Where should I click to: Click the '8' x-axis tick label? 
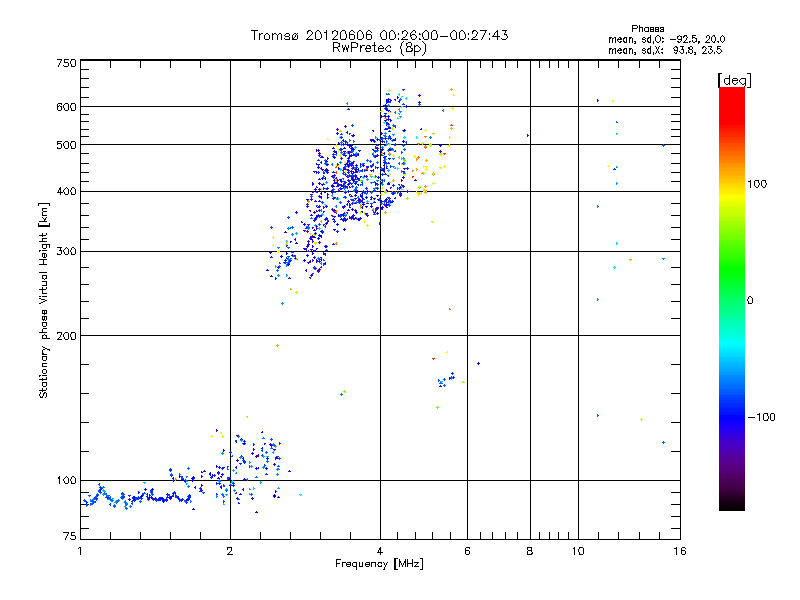pos(530,551)
